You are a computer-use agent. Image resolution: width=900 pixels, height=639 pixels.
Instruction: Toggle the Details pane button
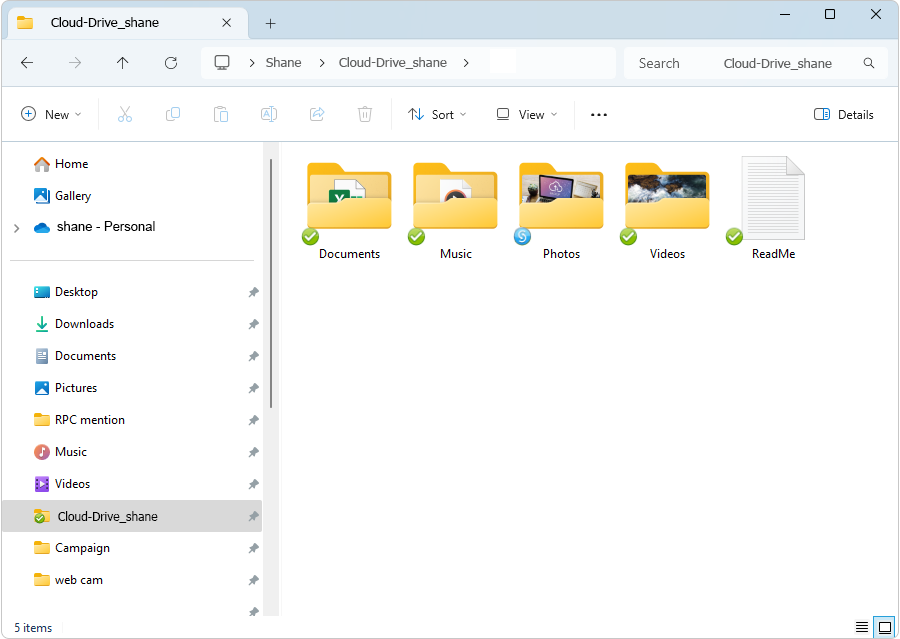[844, 114]
